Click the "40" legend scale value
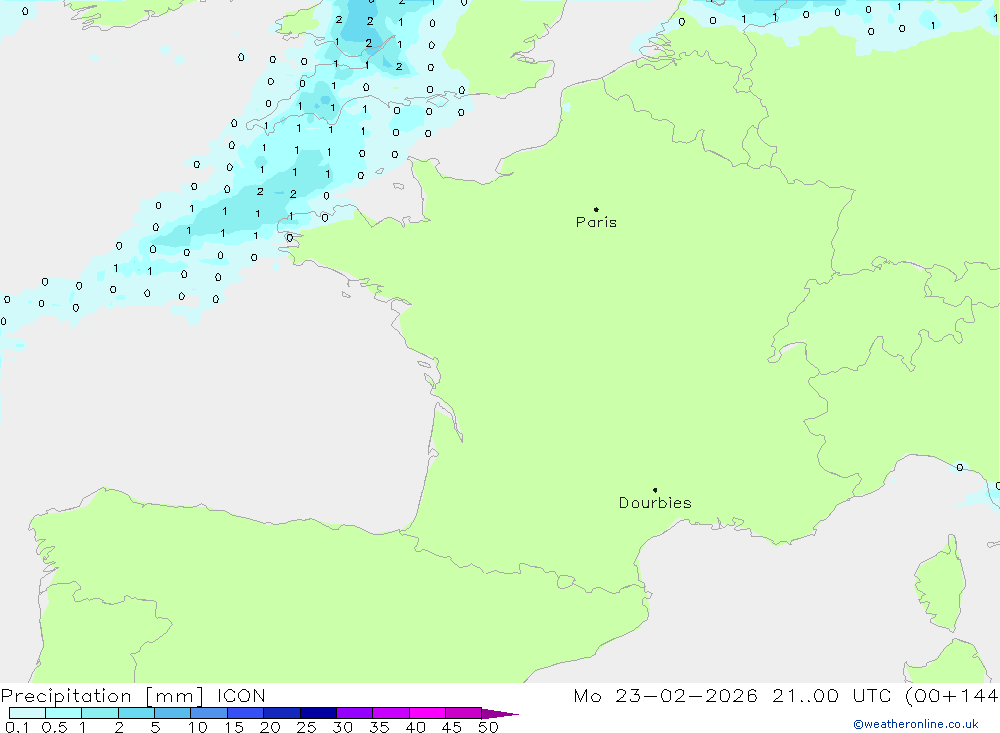The image size is (1000, 733). coord(416,727)
